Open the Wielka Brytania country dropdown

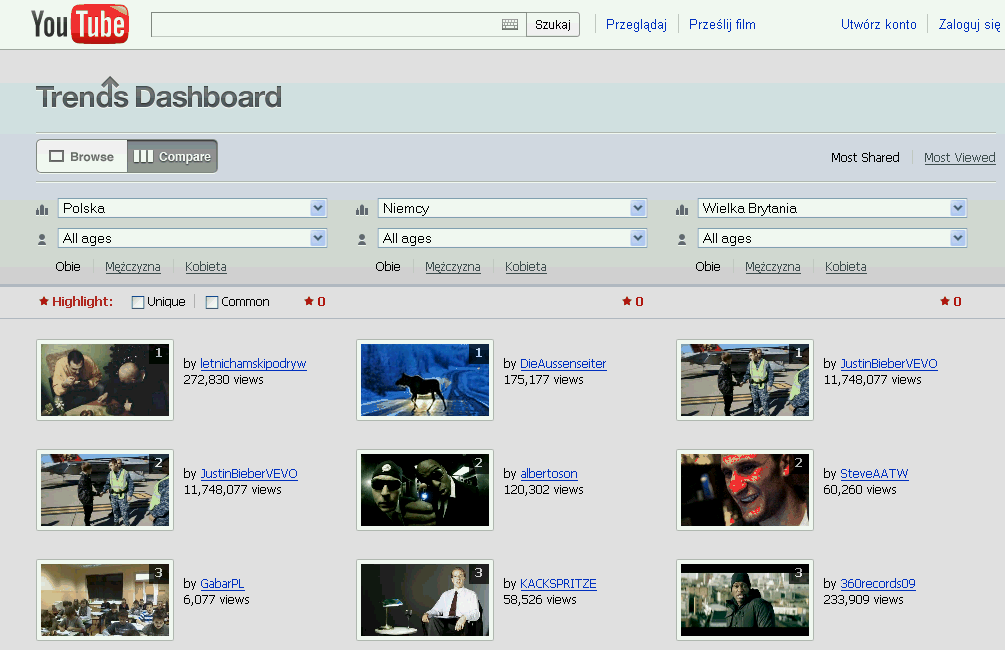coord(832,208)
